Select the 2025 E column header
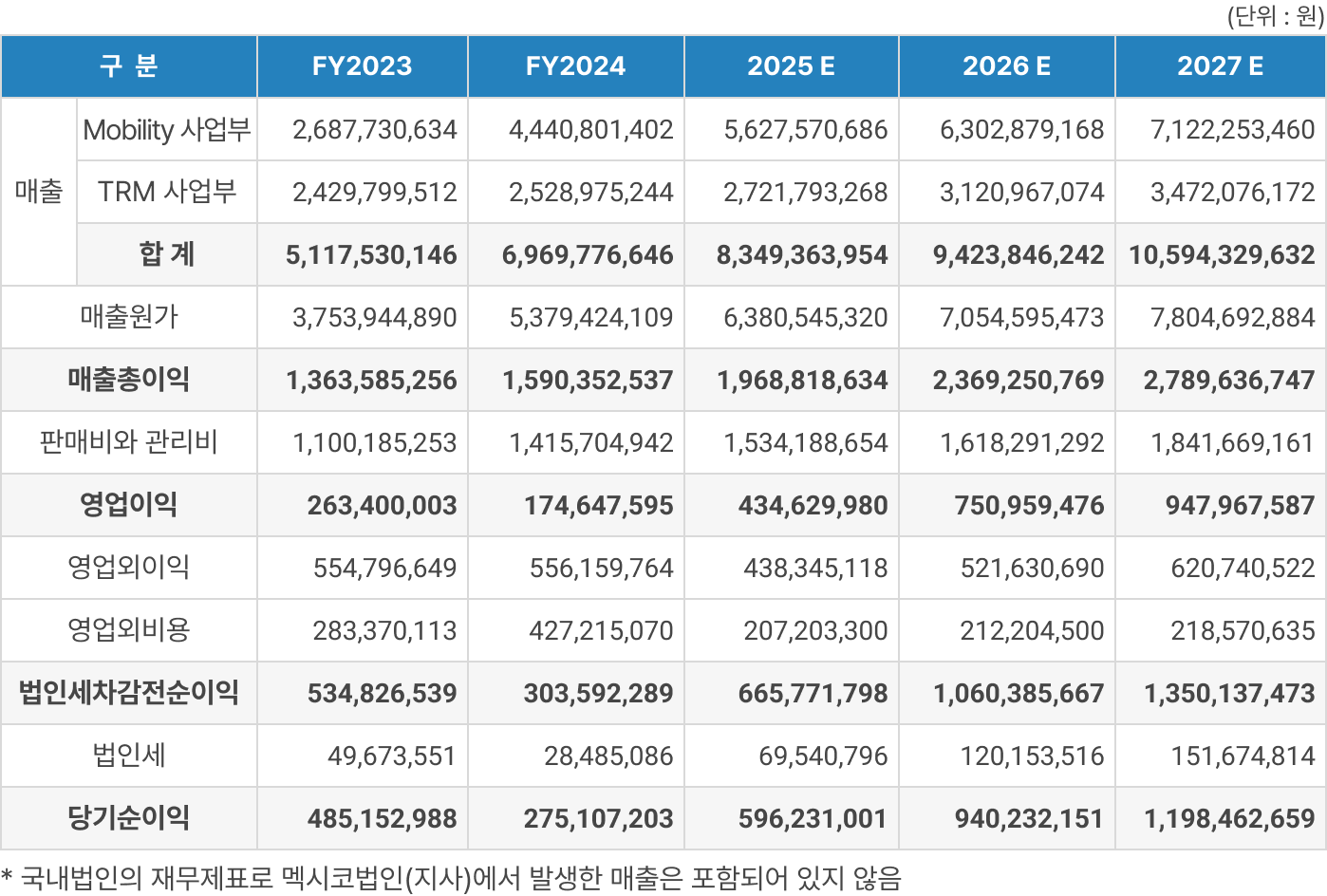This screenshot has height=896, width=1327. (791, 66)
